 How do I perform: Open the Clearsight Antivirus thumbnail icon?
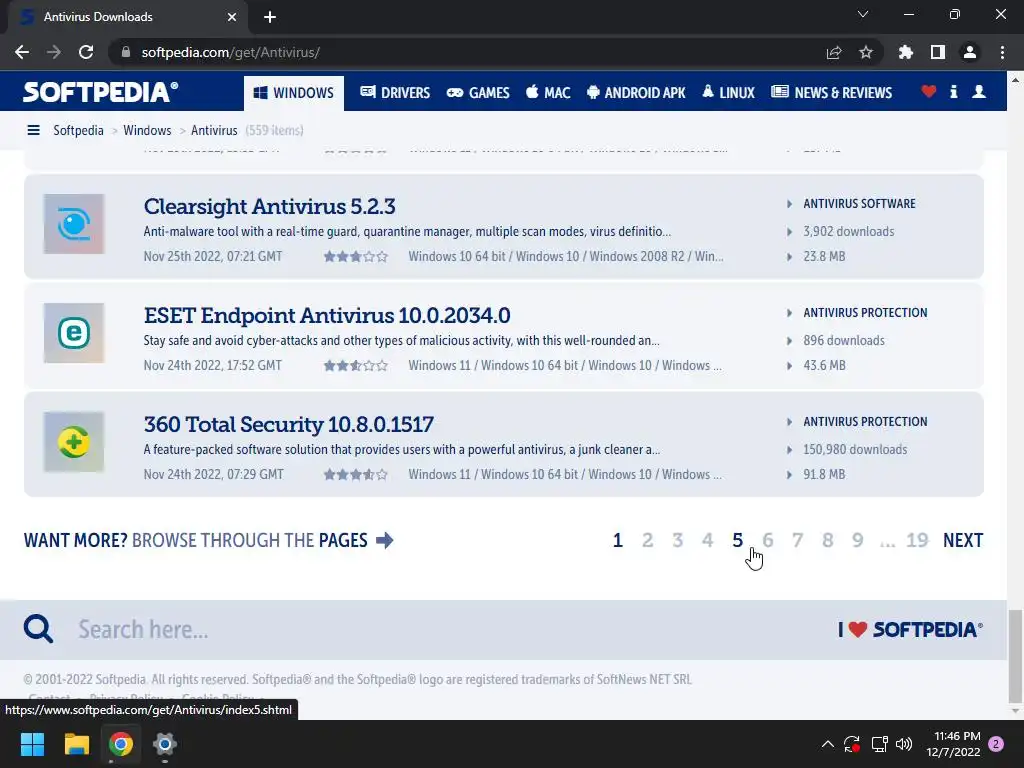coord(74,223)
